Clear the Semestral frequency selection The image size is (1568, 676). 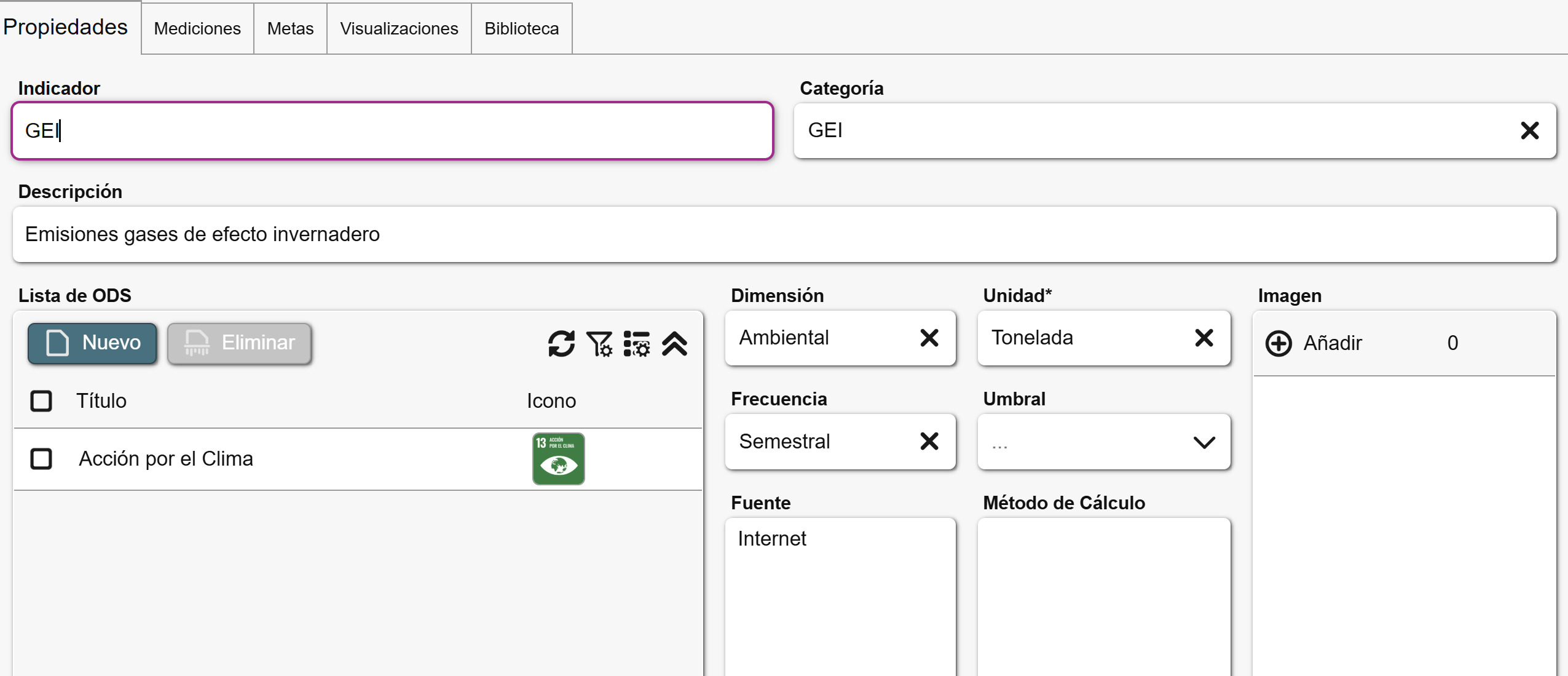(929, 441)
